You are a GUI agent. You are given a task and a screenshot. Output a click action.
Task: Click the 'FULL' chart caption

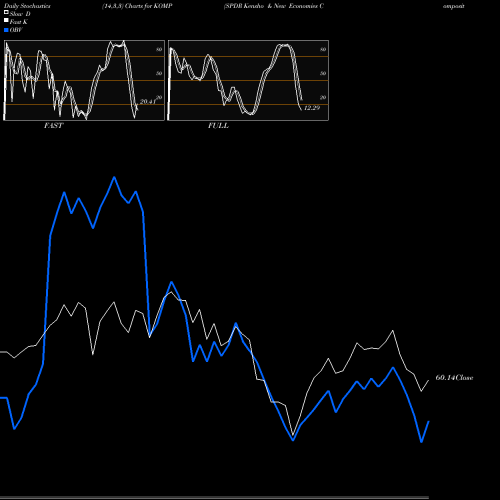(x=218, y=126)
